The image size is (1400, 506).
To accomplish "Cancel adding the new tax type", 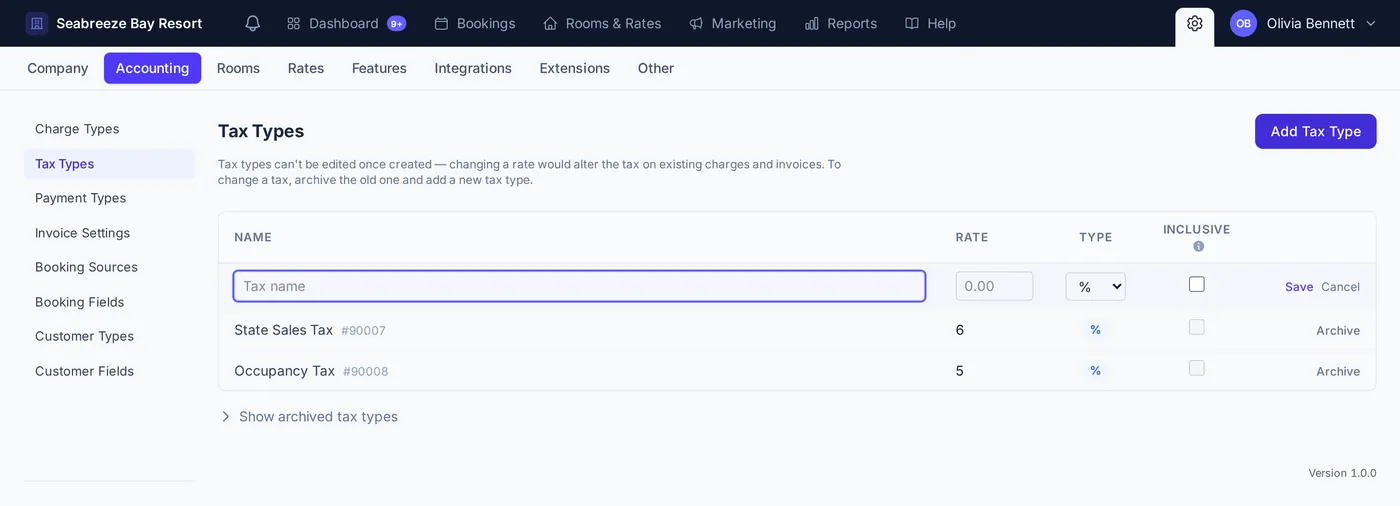I will coord(1340,287).
